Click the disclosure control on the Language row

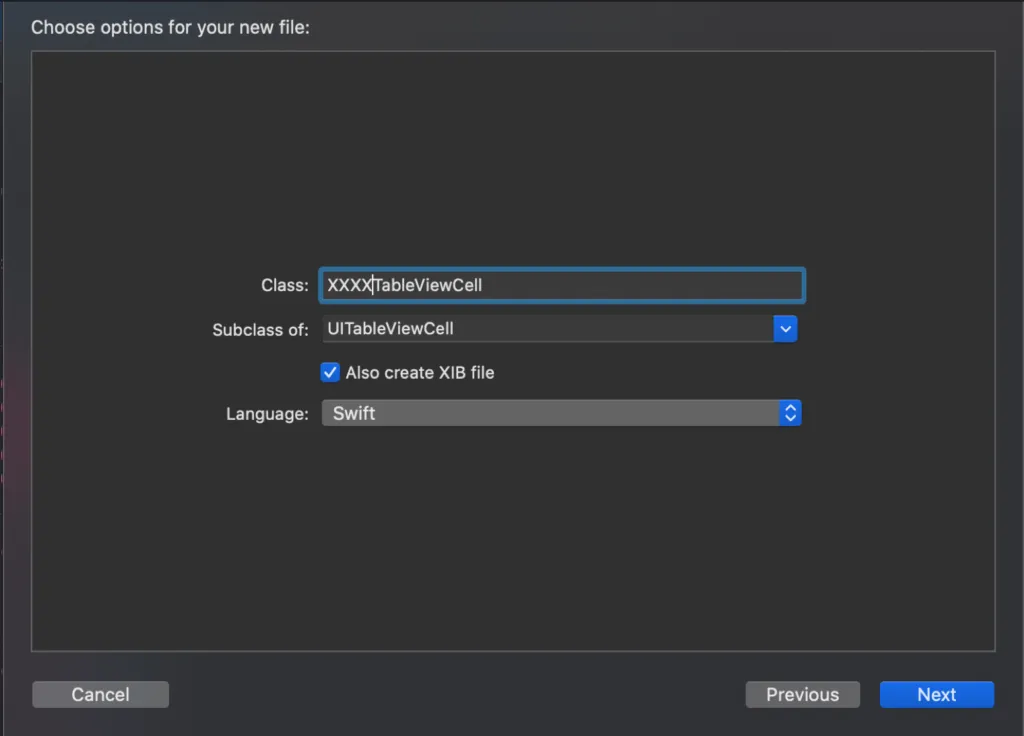(x=790, y=412)
